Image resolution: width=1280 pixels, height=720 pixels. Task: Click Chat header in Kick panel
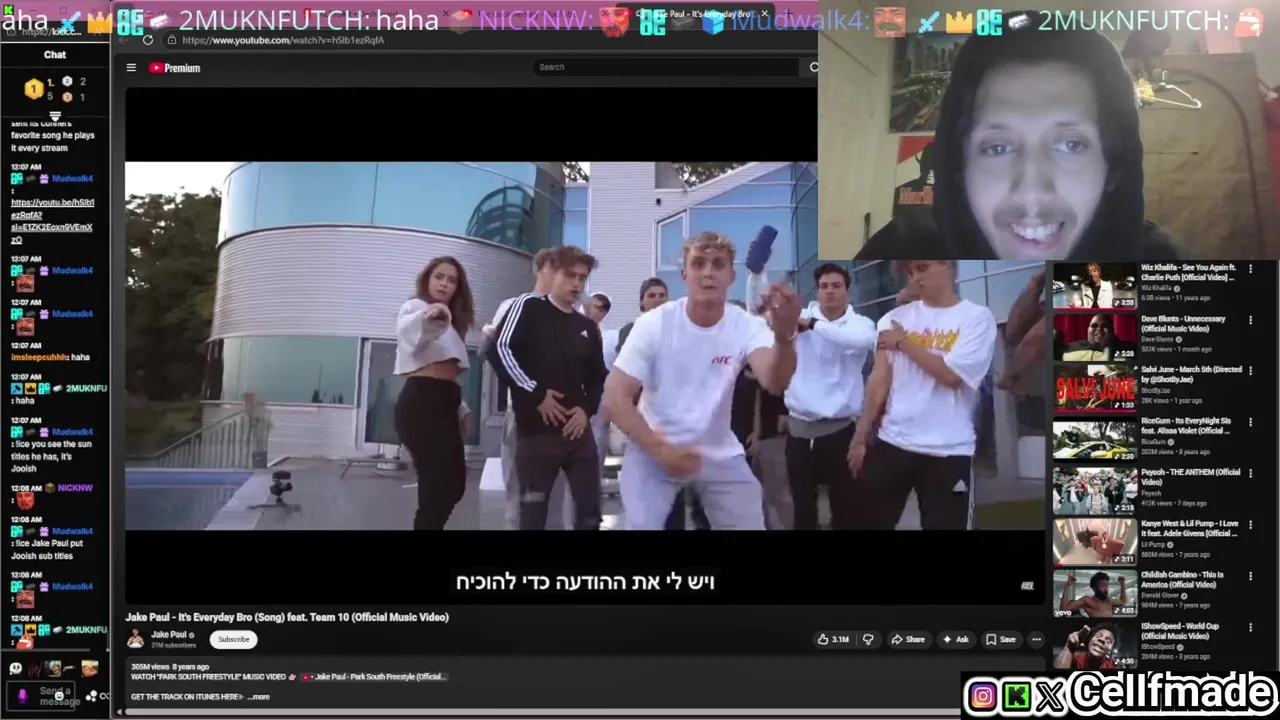tap(55, 55)
